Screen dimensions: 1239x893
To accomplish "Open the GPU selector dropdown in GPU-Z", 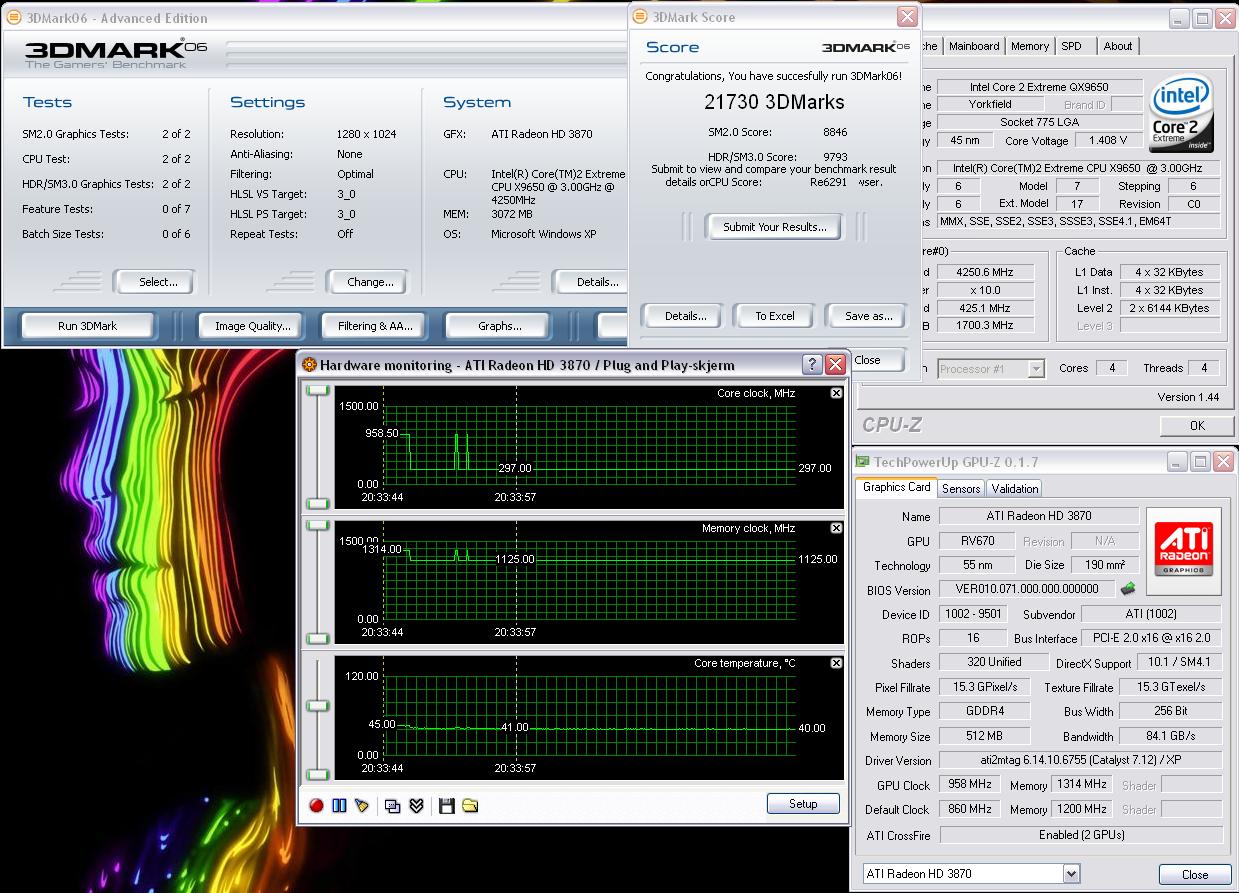I will click(x=1071, y=874).
